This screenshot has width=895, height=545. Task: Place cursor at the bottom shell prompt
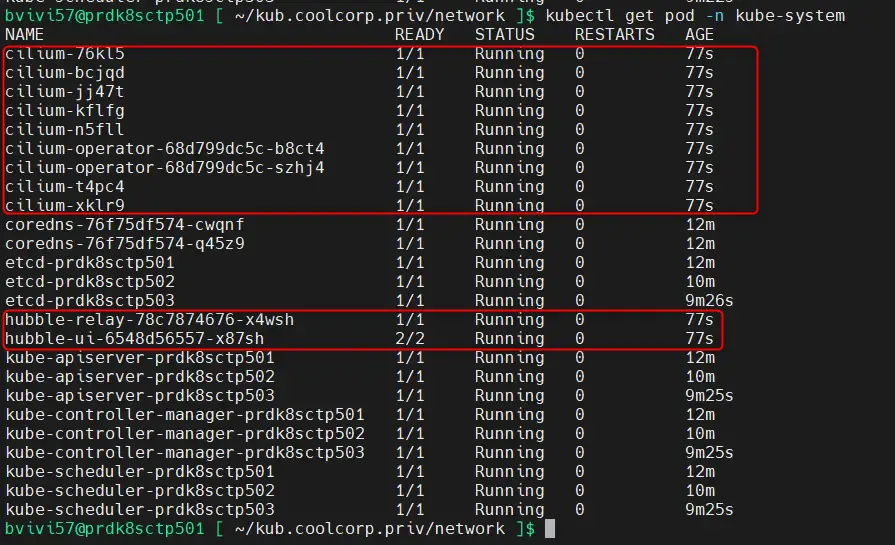point(550,529)
